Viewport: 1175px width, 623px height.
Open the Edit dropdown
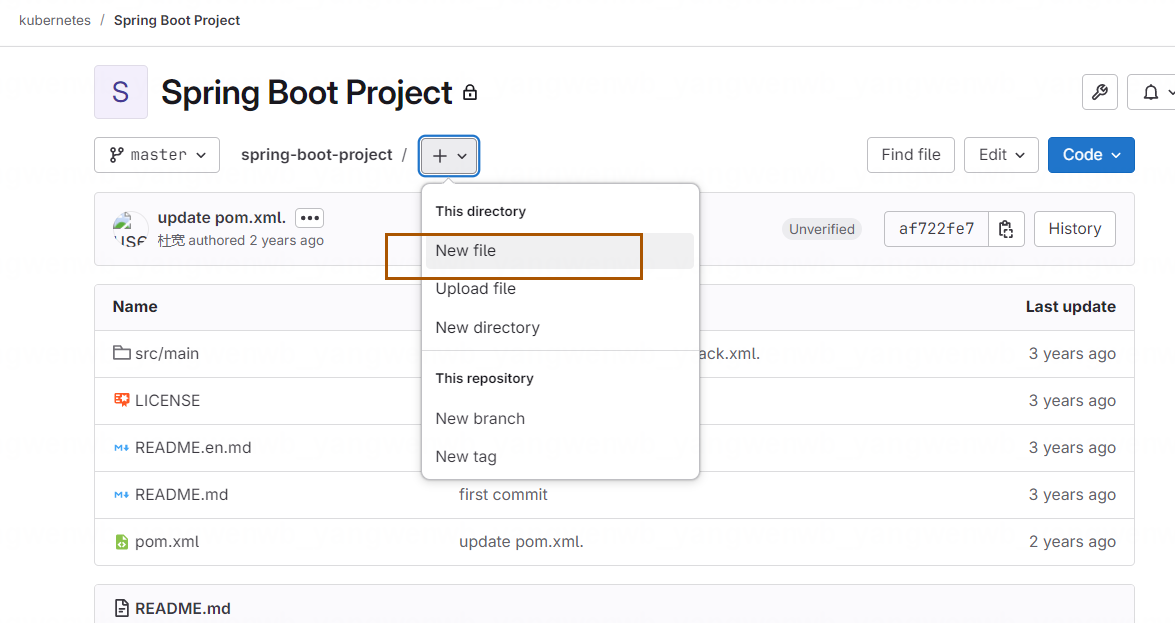[x=1001, y=154]
